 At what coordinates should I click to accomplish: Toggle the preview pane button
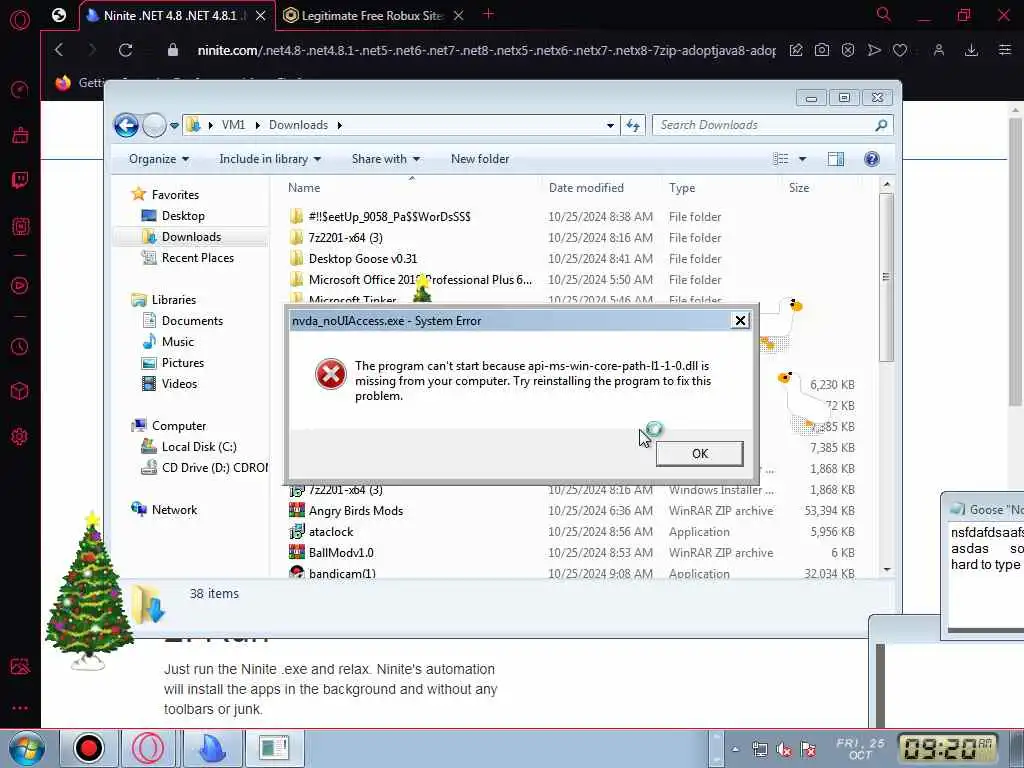point(835,159)
